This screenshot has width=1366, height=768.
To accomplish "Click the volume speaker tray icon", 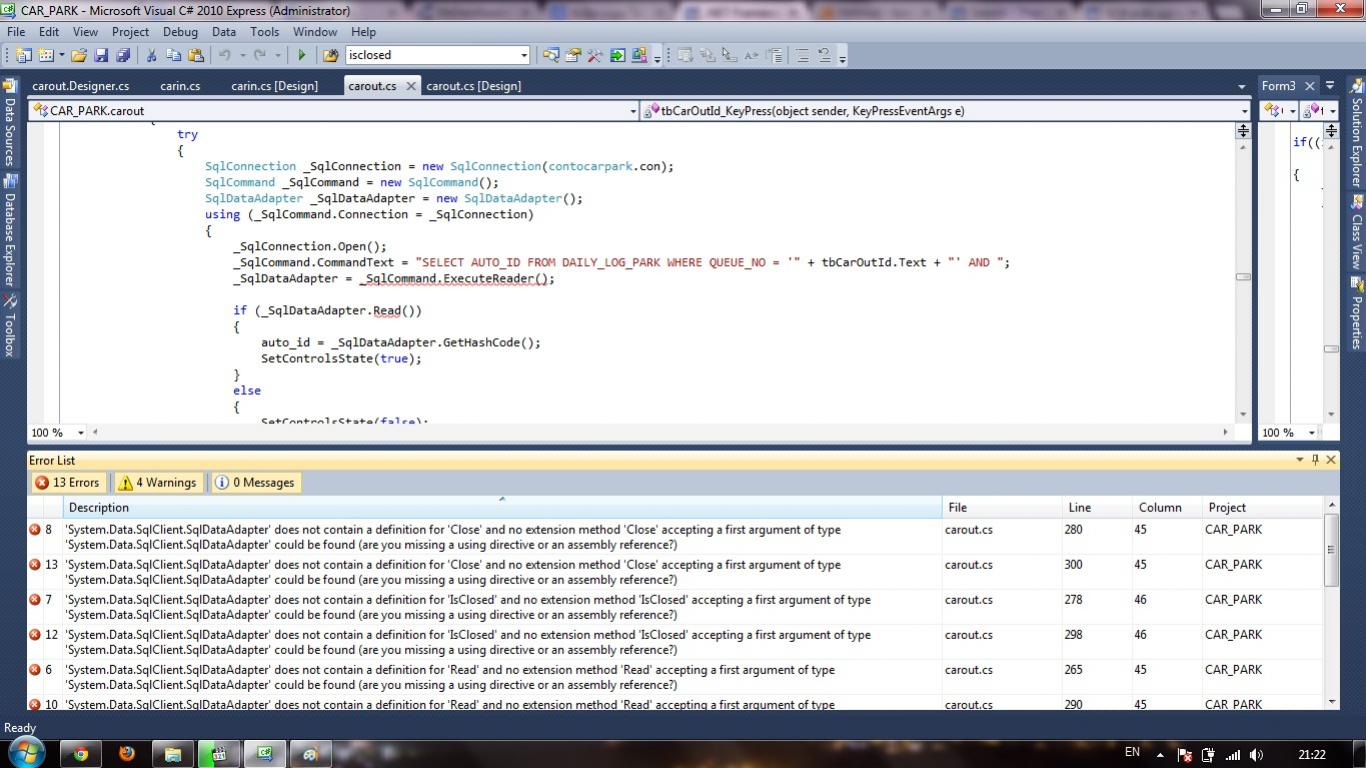I will (1257, 755).
